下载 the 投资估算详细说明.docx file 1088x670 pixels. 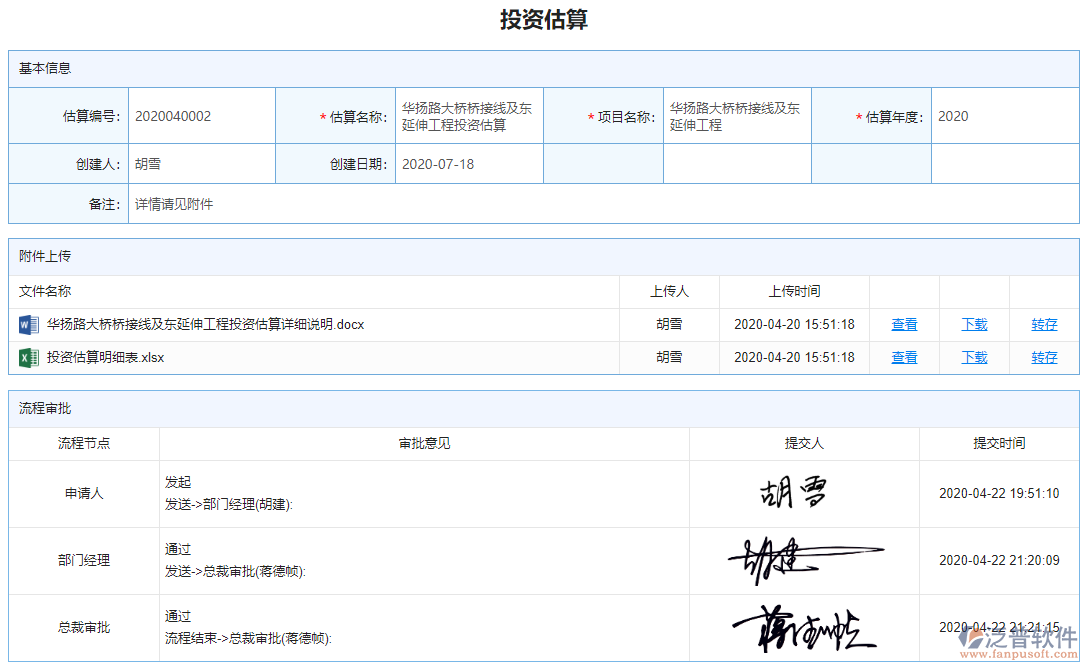pyautogui.click(x=973, y=324)
